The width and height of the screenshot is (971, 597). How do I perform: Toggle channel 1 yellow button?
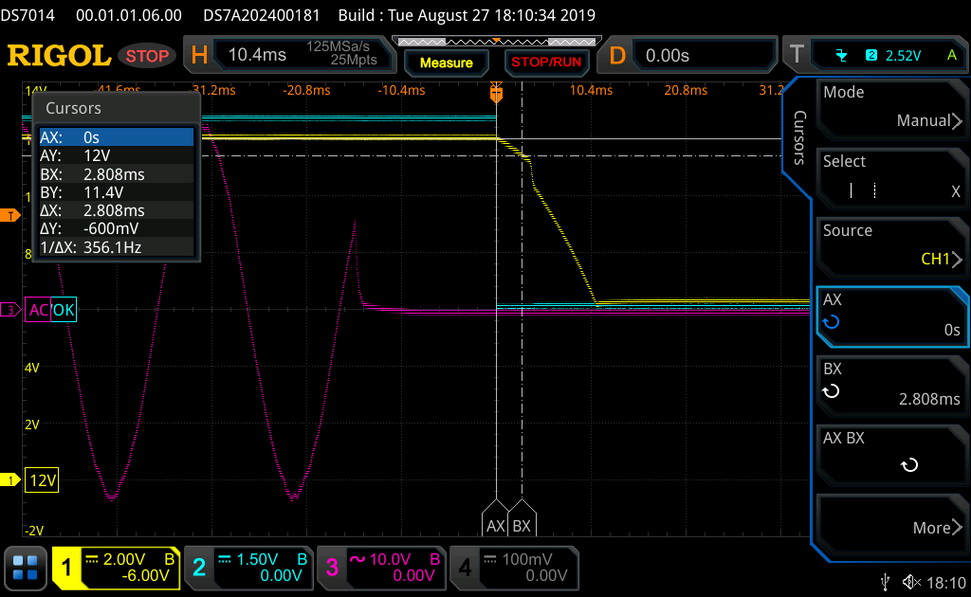(66, 567)
